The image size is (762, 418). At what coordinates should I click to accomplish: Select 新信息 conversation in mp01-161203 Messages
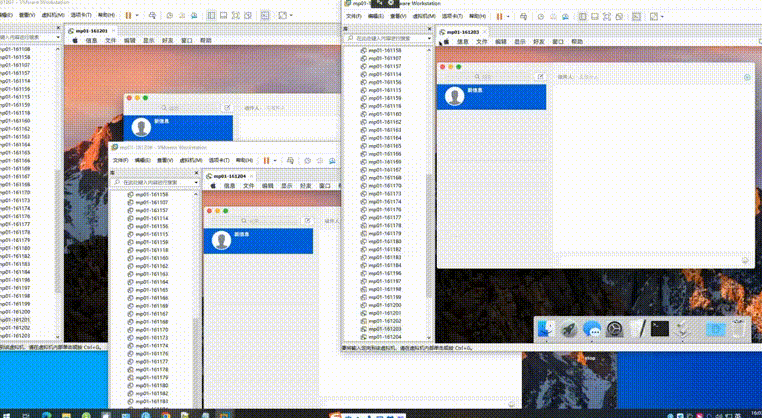tap(491, 96)
